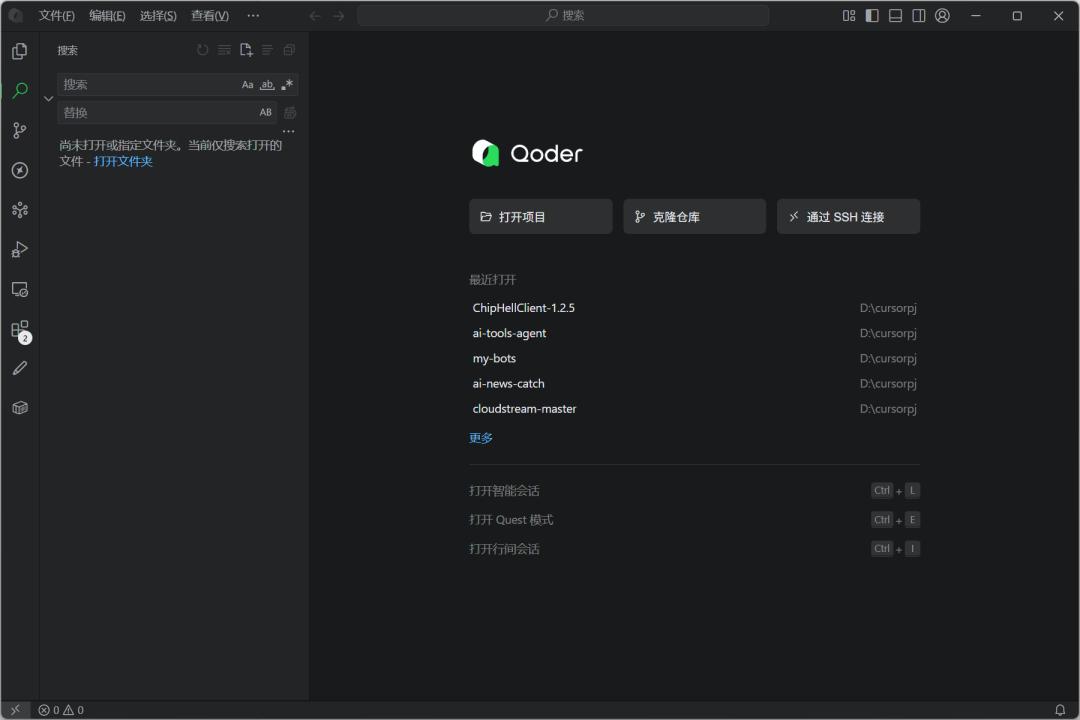Open the 文件(F) menu

point(56,16)
